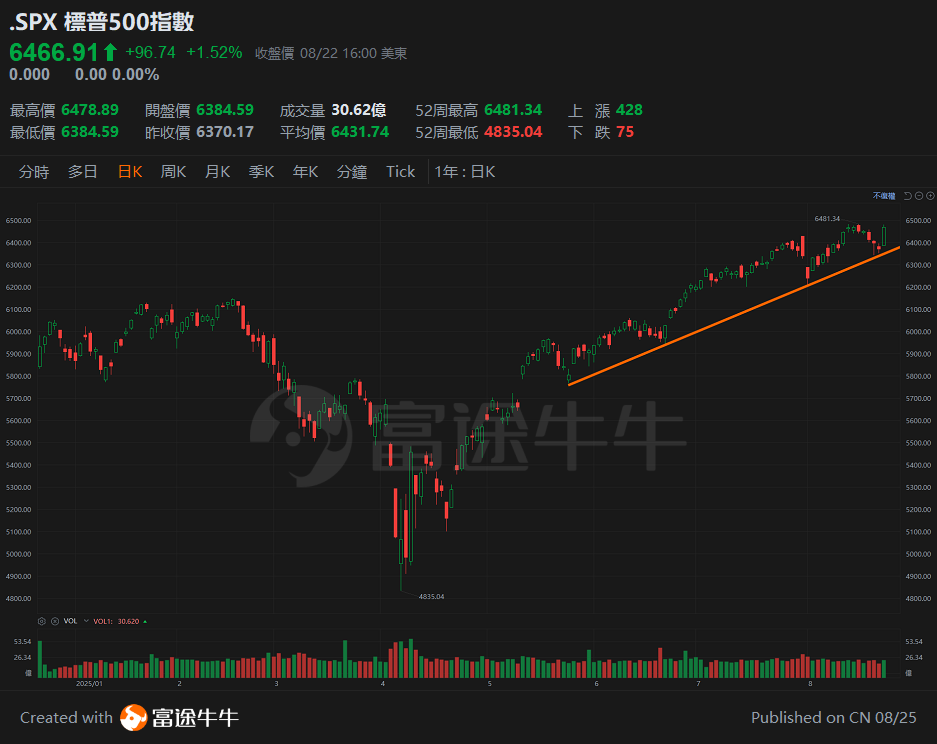937x744 pixels.
Task: Reset the chart view with the undo-arrow icon
Action: point(908,197)
